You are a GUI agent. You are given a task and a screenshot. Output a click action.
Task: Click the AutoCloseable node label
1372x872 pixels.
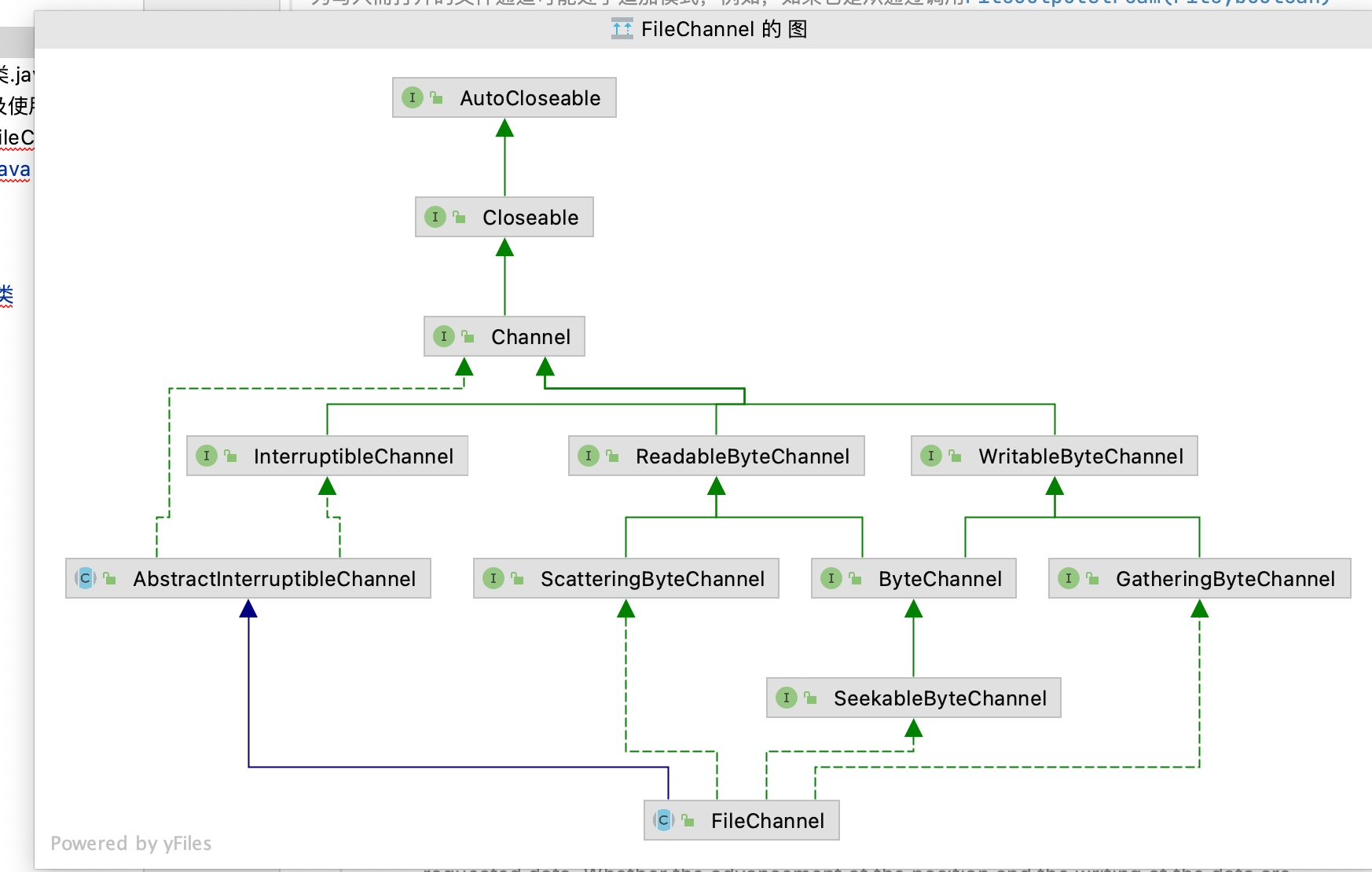tap(530, 98)
